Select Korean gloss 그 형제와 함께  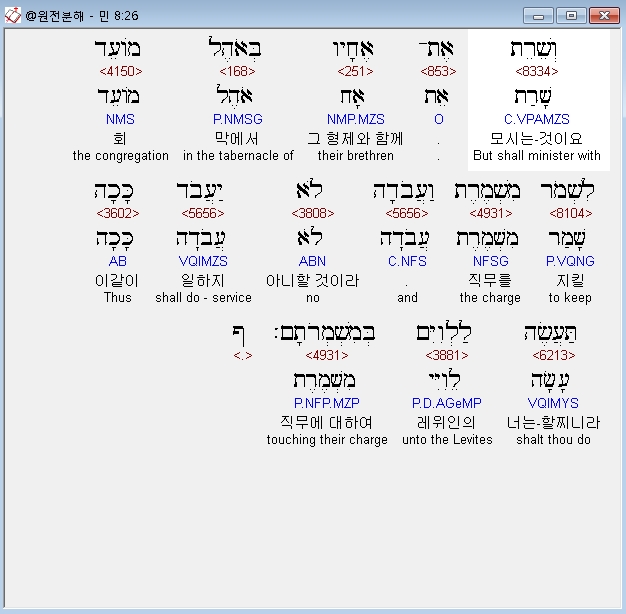pos(355,138)
